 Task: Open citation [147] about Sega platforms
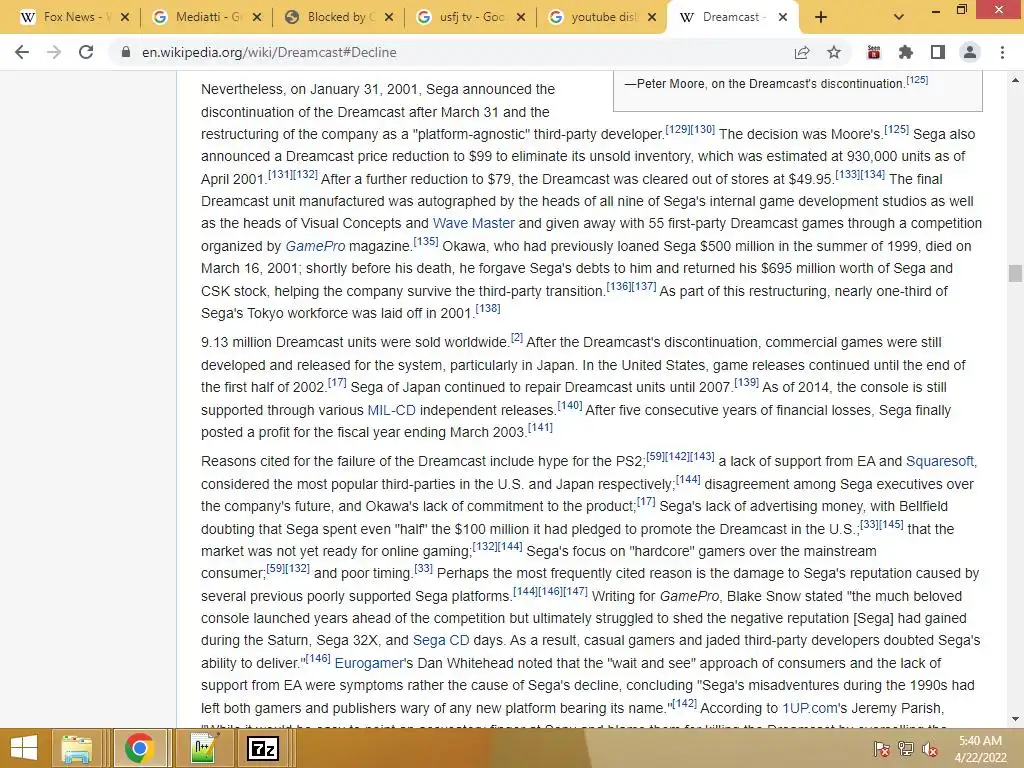pos(575,591)
